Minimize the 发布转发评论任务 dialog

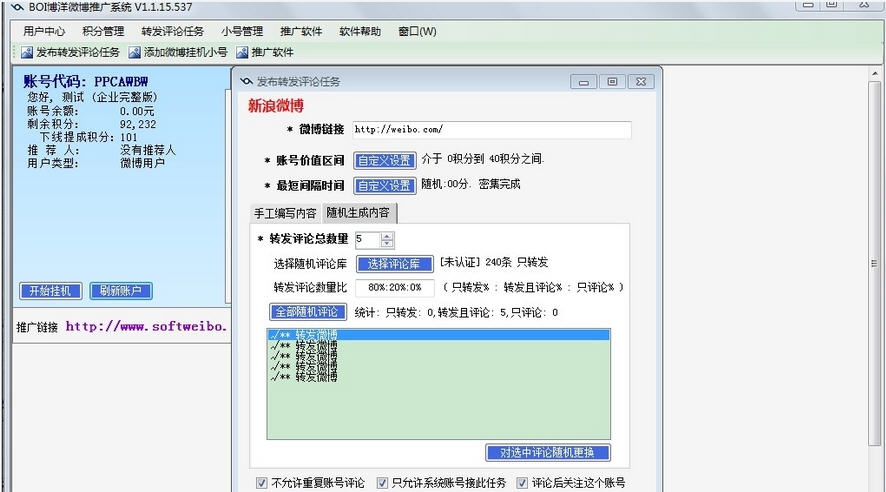pos(584,82)
